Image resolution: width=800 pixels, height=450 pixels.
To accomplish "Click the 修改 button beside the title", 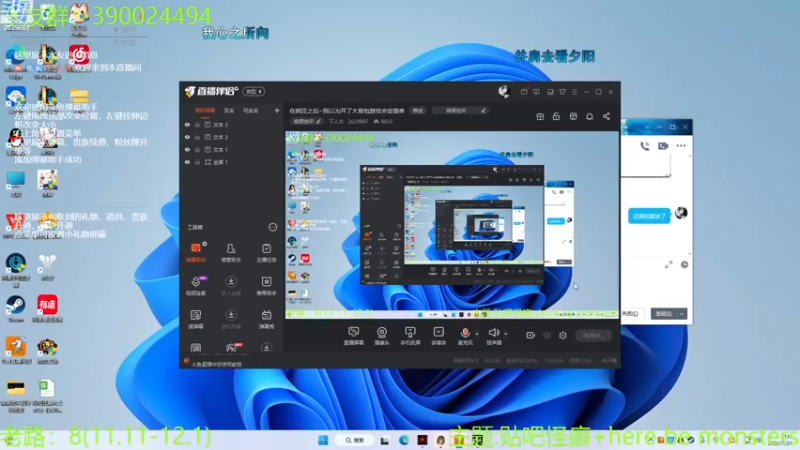I will [x=418, y=111].
